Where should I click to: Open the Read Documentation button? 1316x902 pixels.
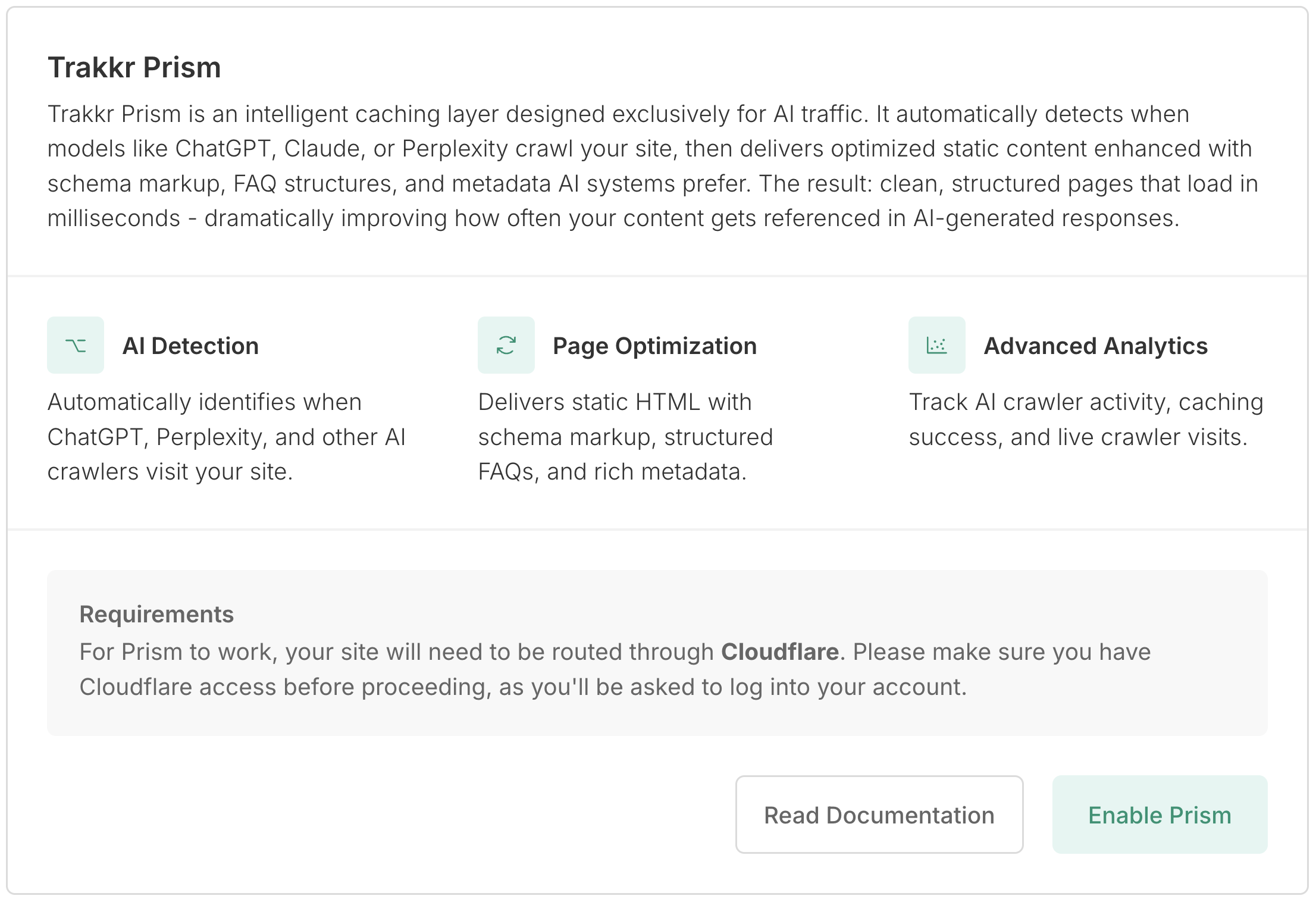click(879, 815)
